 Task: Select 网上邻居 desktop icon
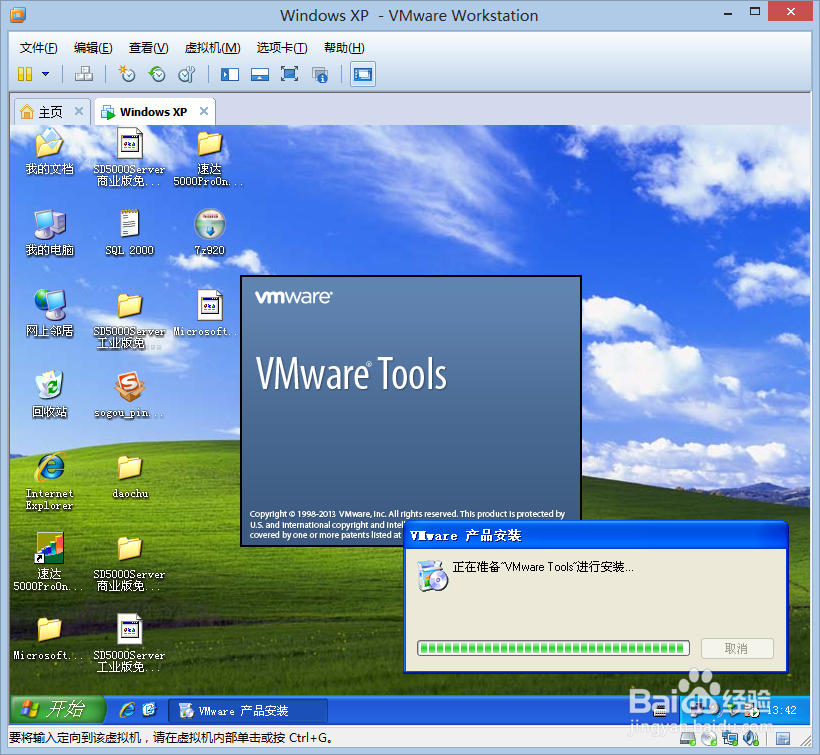coord(49,313)
